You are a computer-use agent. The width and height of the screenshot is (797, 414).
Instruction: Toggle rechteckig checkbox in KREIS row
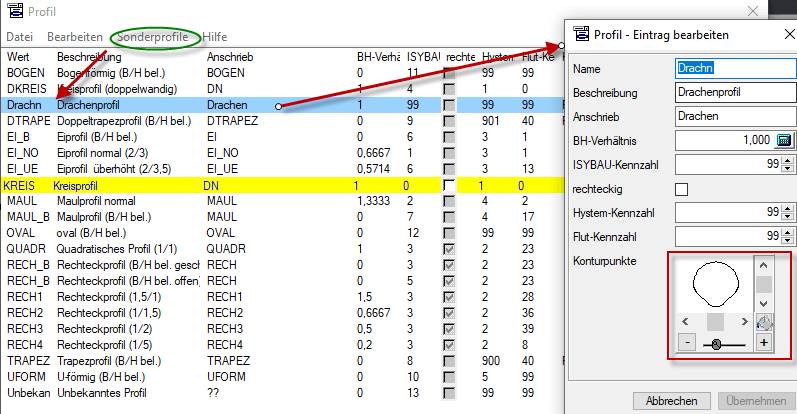(450, 186)
